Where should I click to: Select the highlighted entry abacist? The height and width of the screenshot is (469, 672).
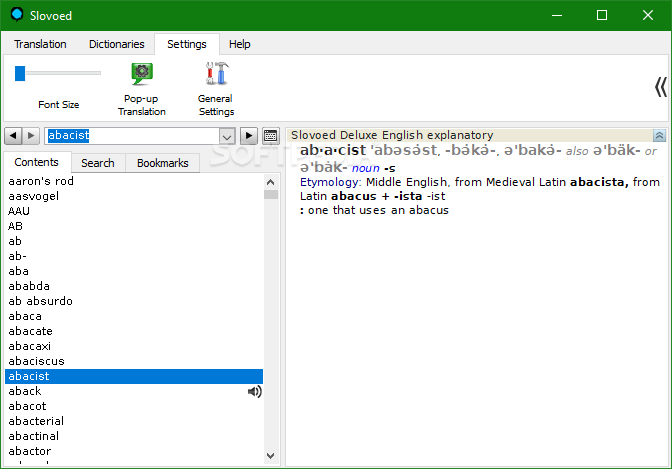coord(134,376)
